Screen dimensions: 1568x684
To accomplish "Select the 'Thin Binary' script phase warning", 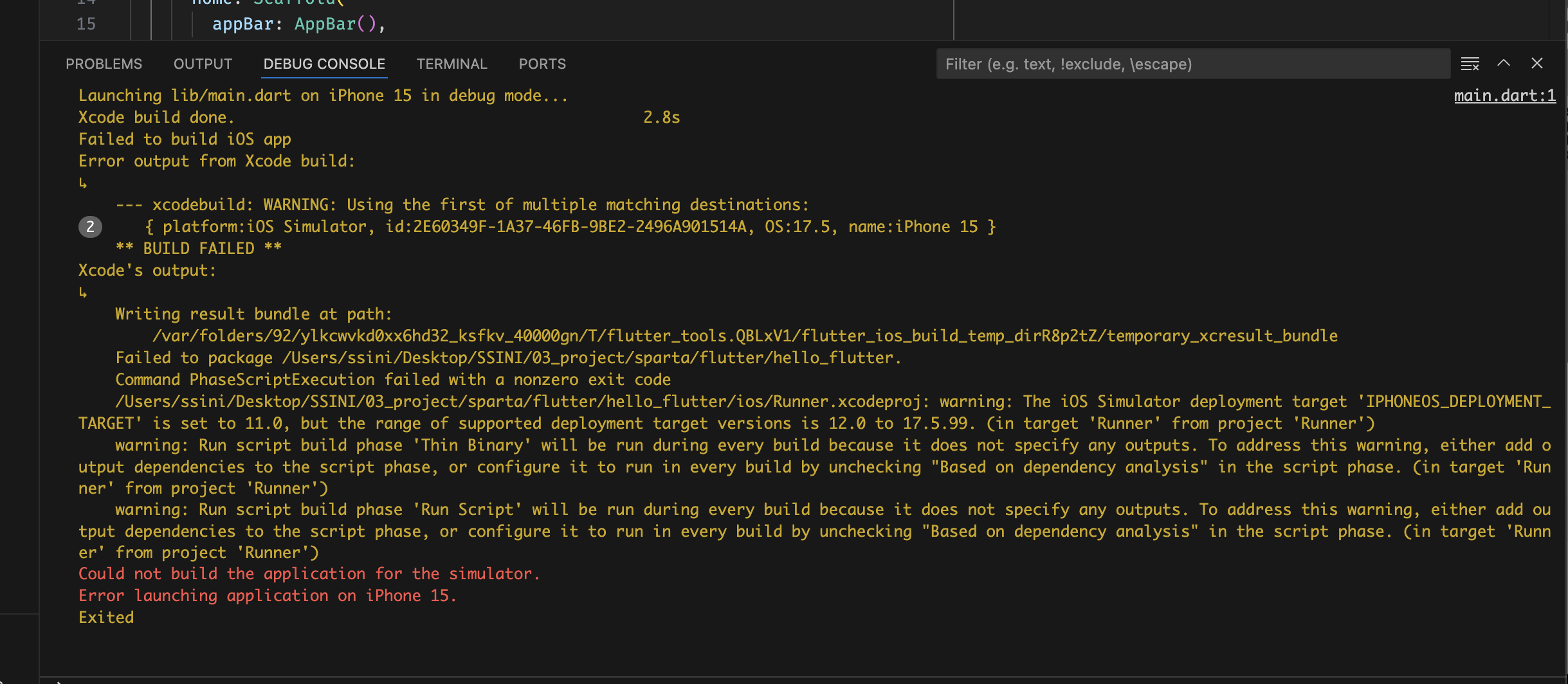I will pyautogui.click(x=815, y=467).
